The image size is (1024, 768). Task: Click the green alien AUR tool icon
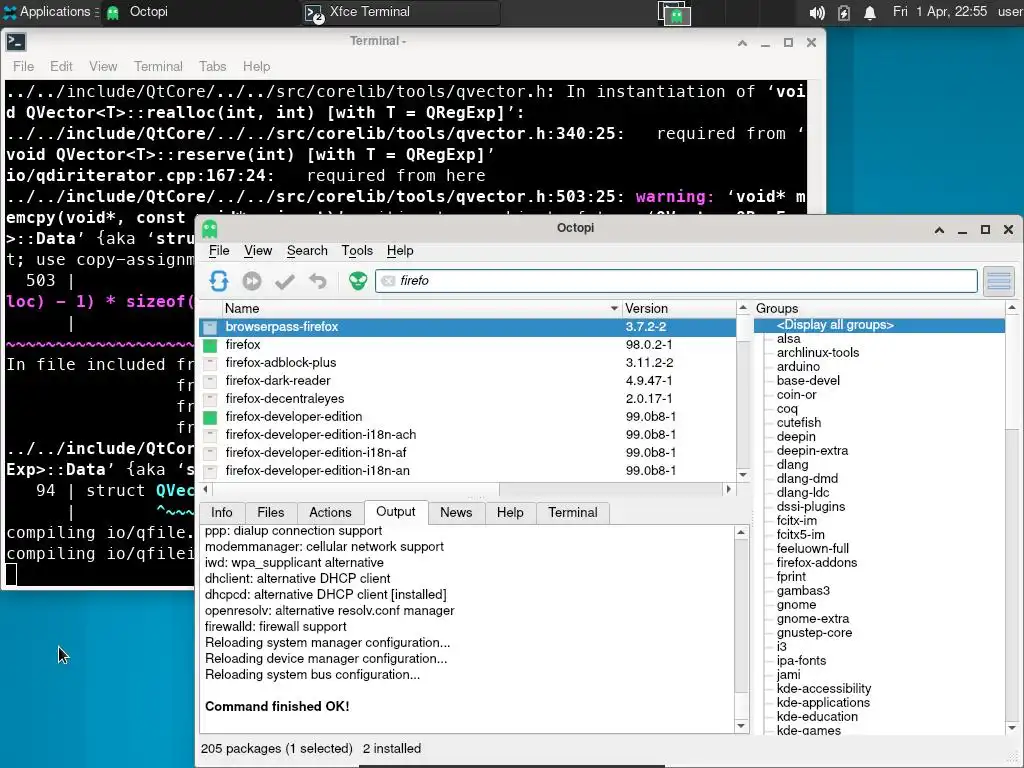(x=358, y=281)
